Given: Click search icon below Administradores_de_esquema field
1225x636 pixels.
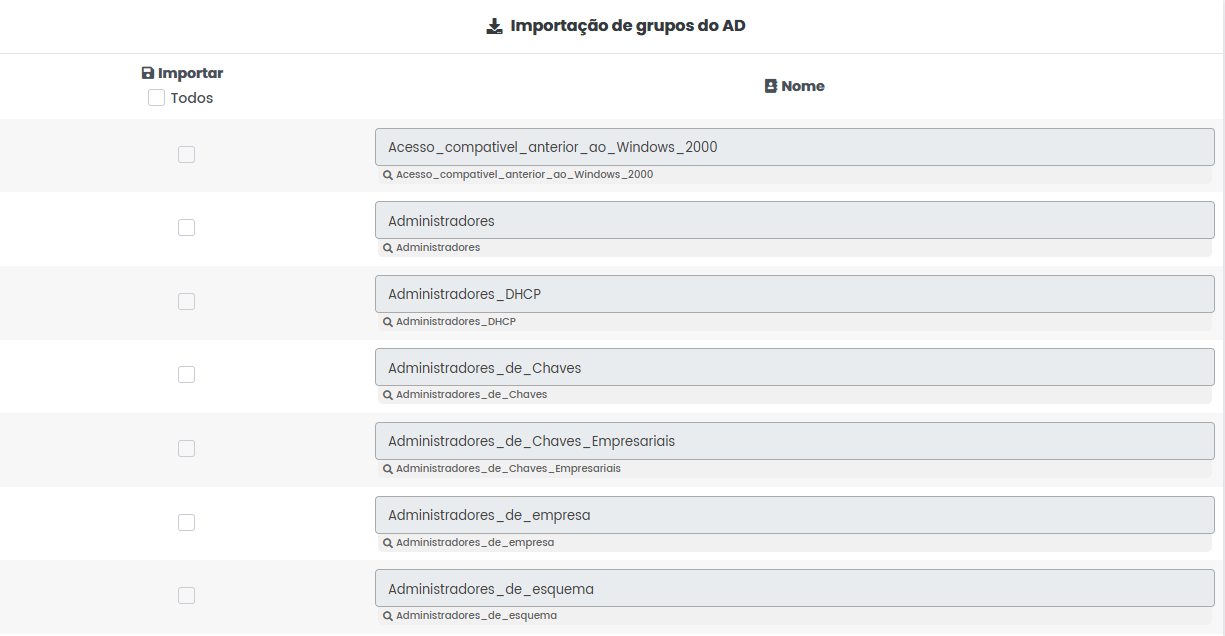Looking at the screenshot, I should pos(388,616).
